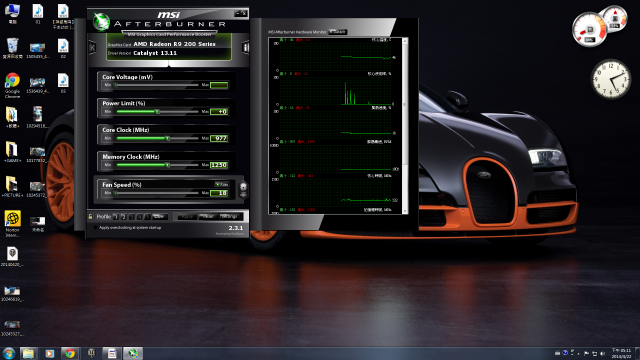The image size is (640, 360).
Task: Open the Recycle Bin desktop icon
Action: pos(12,48)
